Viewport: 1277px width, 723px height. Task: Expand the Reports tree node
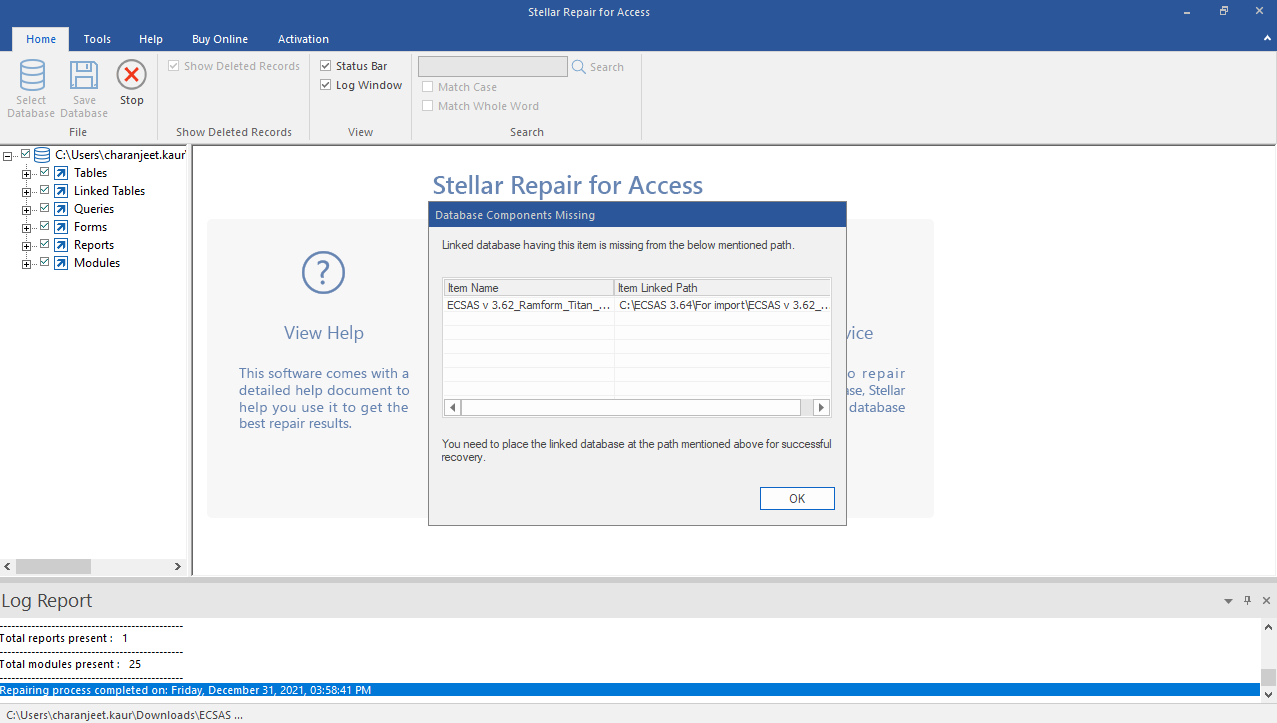tap(27, 246)
